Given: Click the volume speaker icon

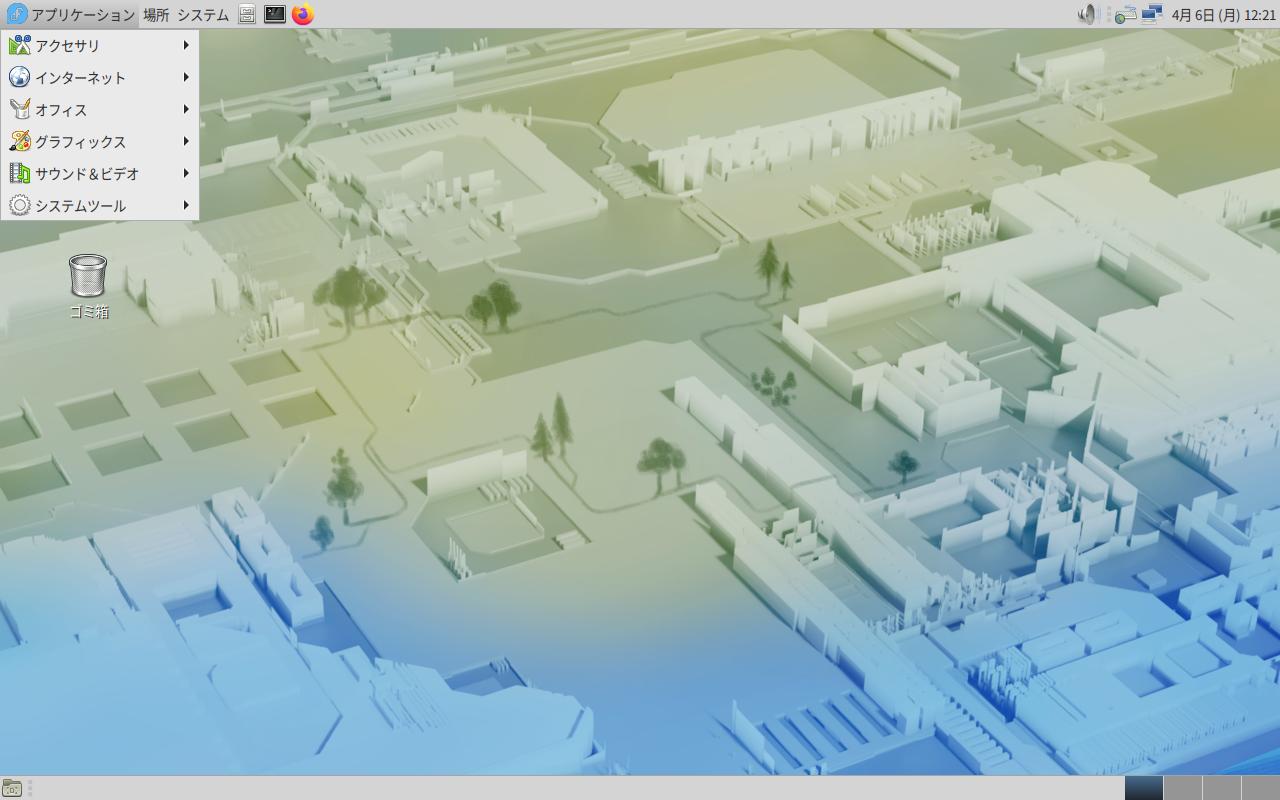Looking at the screenshot, I should tap(1087, 14).
